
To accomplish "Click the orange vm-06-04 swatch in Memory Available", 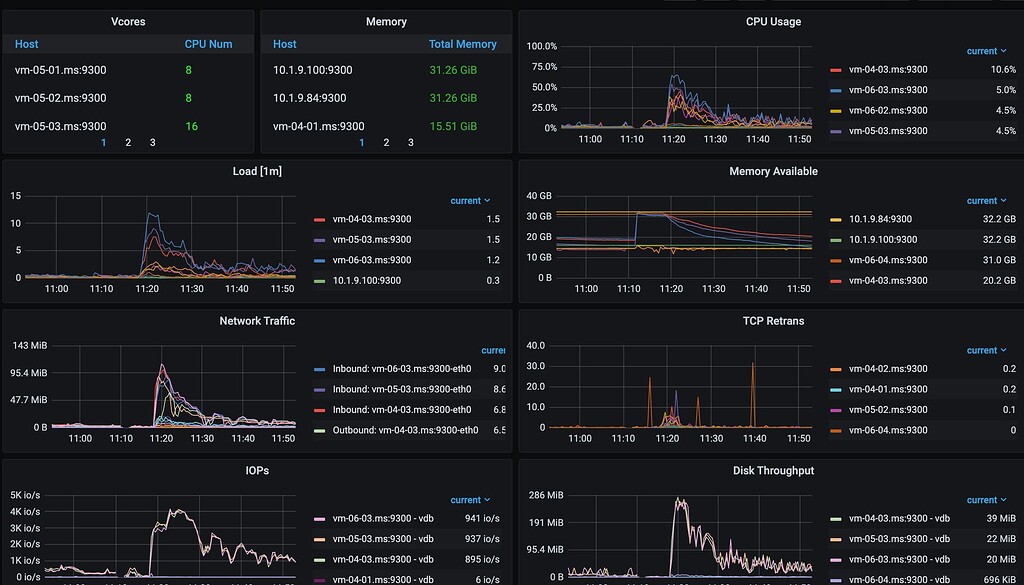I will click(835, 260).
